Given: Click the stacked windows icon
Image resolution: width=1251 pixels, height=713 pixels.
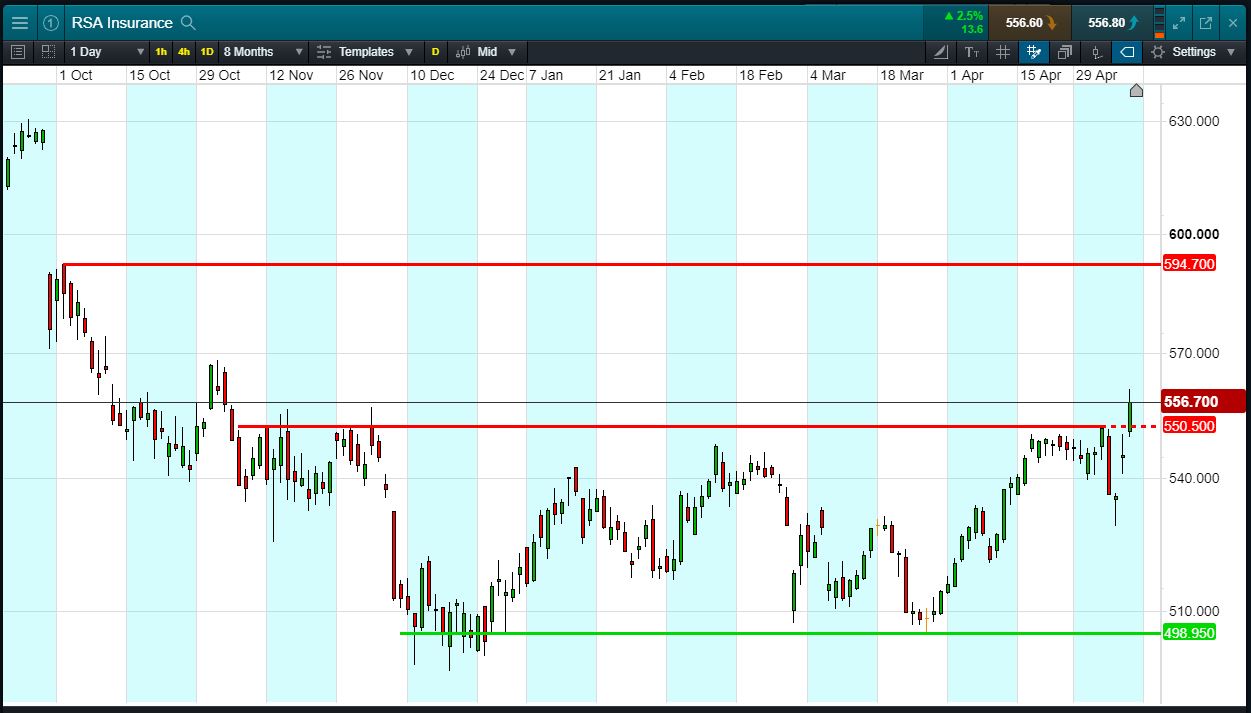Looking at the screenshot, I should click(1064, 52).
